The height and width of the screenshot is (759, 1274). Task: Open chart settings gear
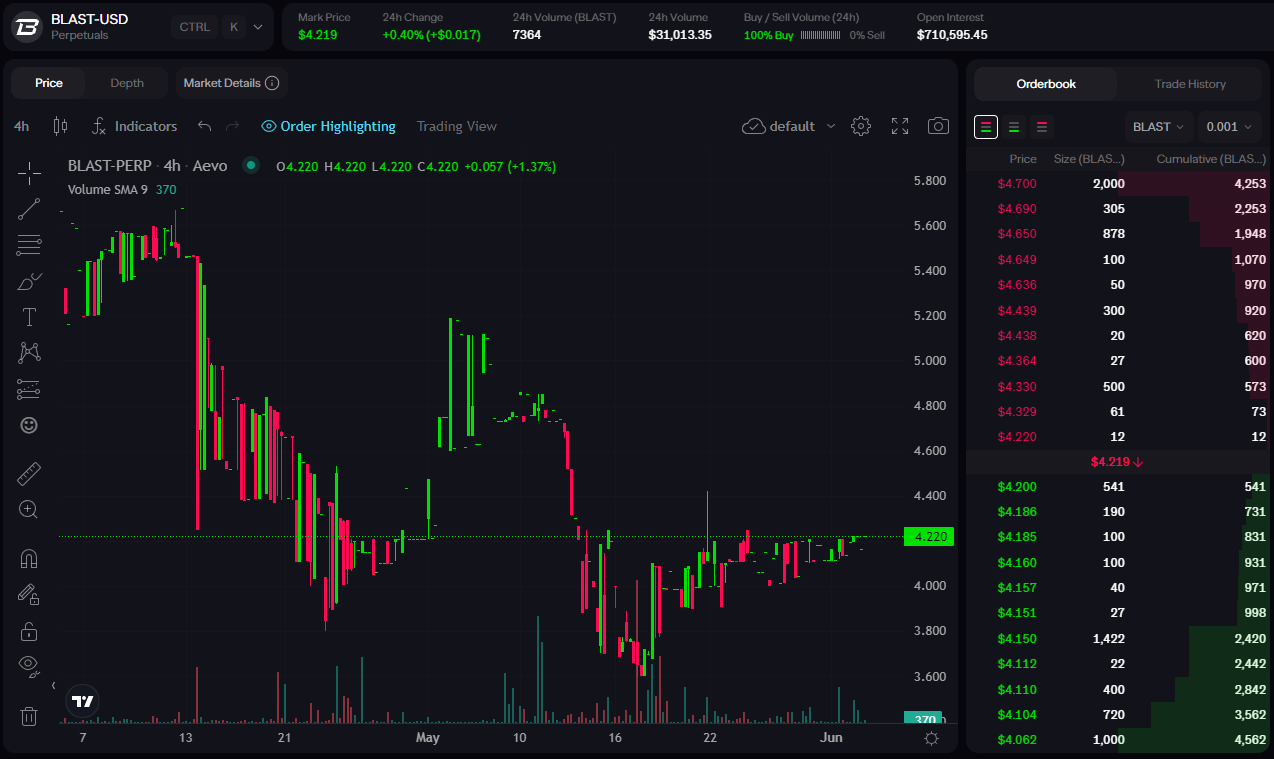pyautogui.click(x=861, y=126)
